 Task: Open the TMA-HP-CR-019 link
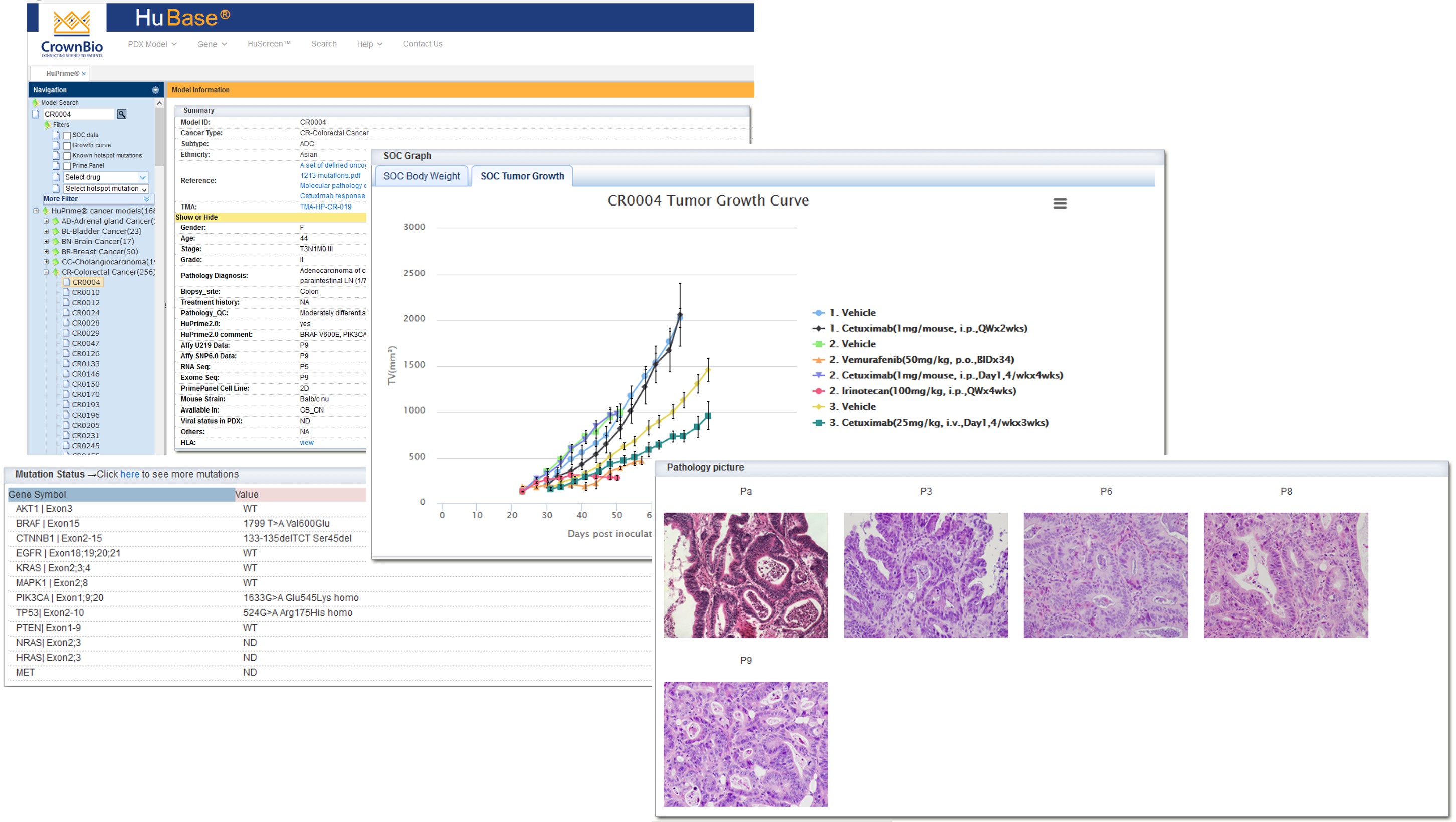point(326,207)
